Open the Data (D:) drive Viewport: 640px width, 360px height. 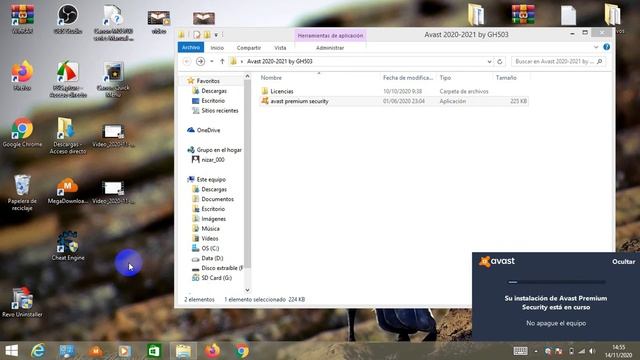(212, 258)
